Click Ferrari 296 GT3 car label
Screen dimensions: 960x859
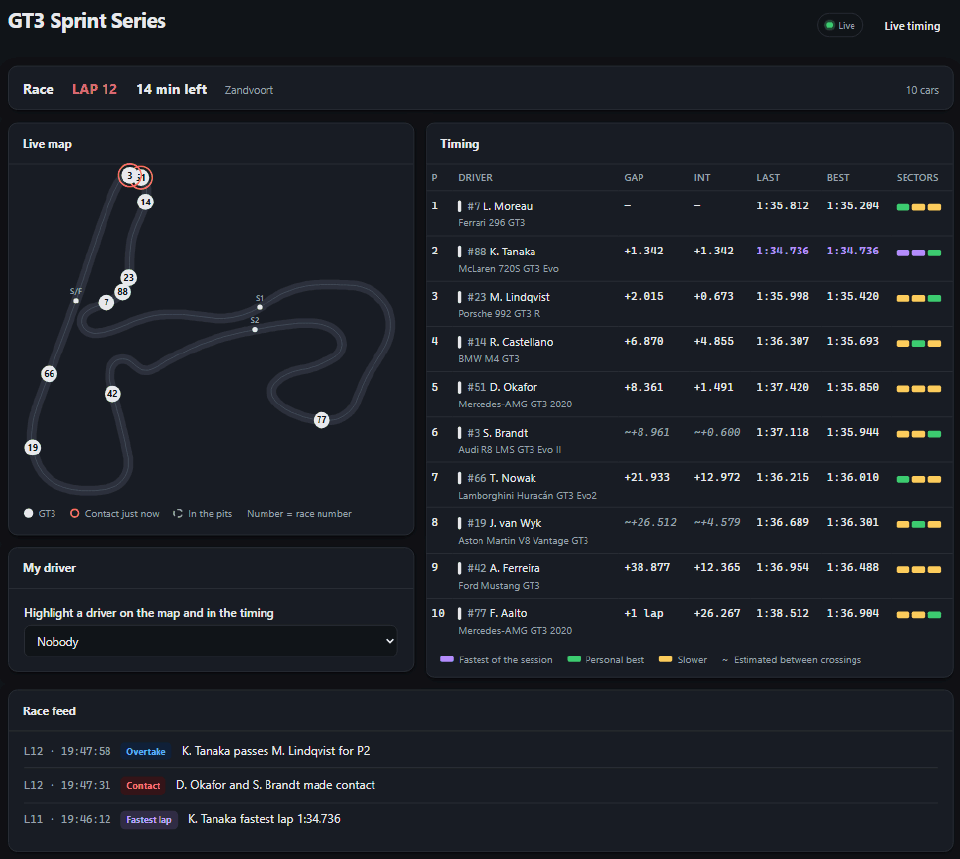(492, 223)
